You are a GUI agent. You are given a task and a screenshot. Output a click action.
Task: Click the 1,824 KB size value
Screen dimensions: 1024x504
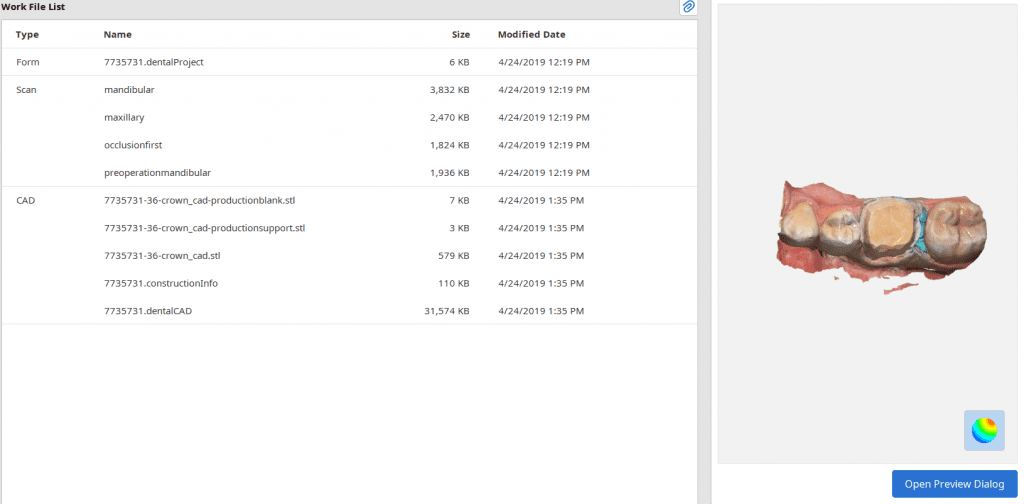click(x=450, y=145)
